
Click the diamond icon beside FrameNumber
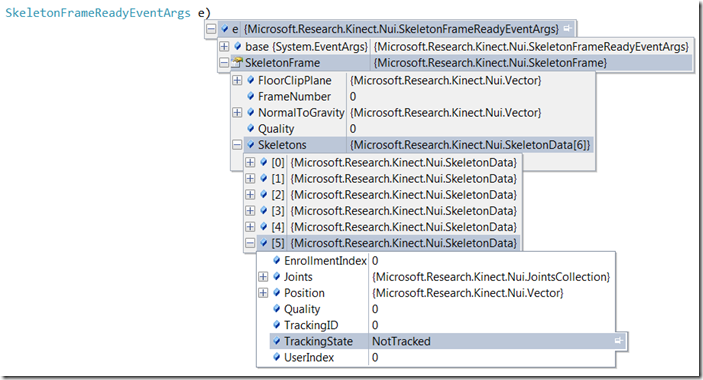251,96
